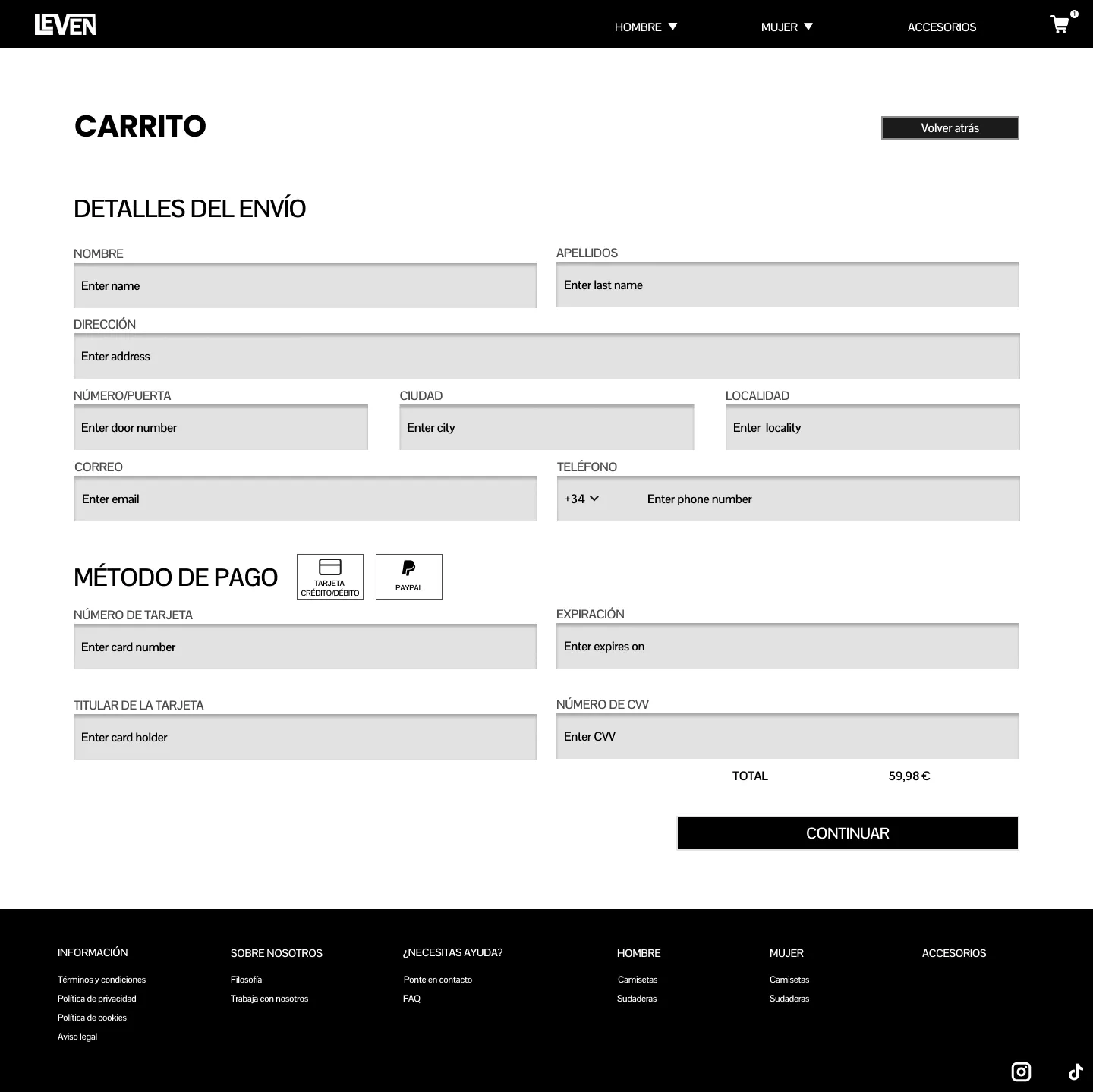Expand the HOMBRE dropdown menu

pos(645,27)
